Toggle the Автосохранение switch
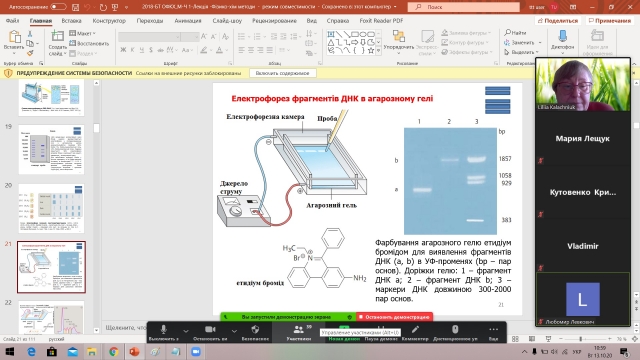Viewport: 640px width, 360px height. click(58, 7)
